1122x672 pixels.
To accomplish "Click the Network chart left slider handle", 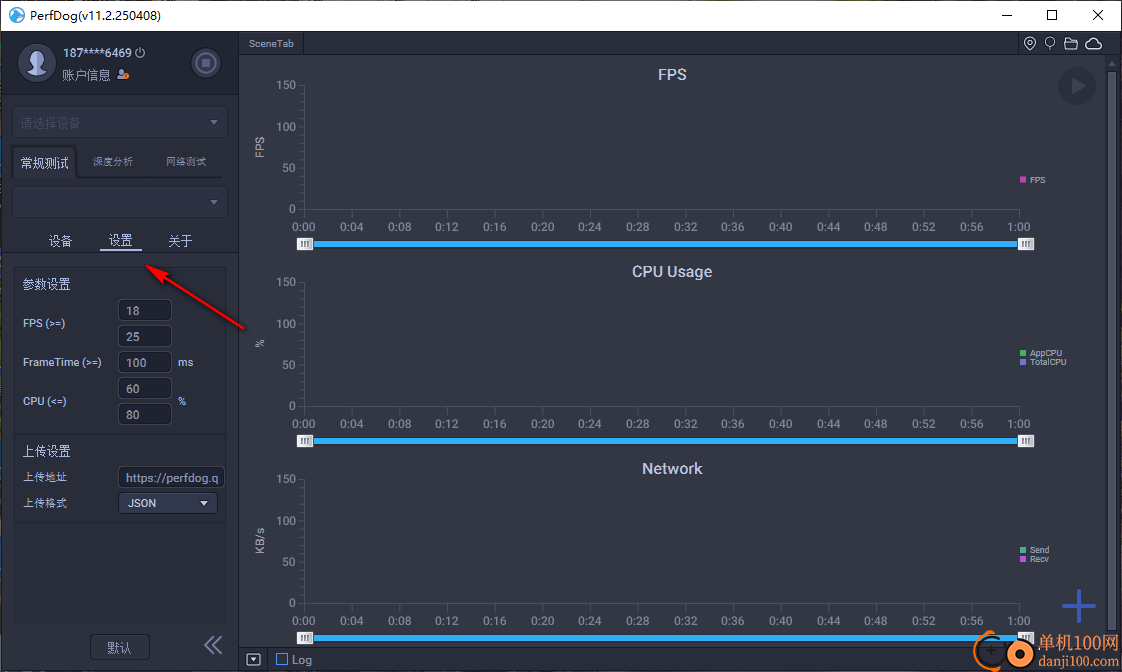I will [305, 638].
